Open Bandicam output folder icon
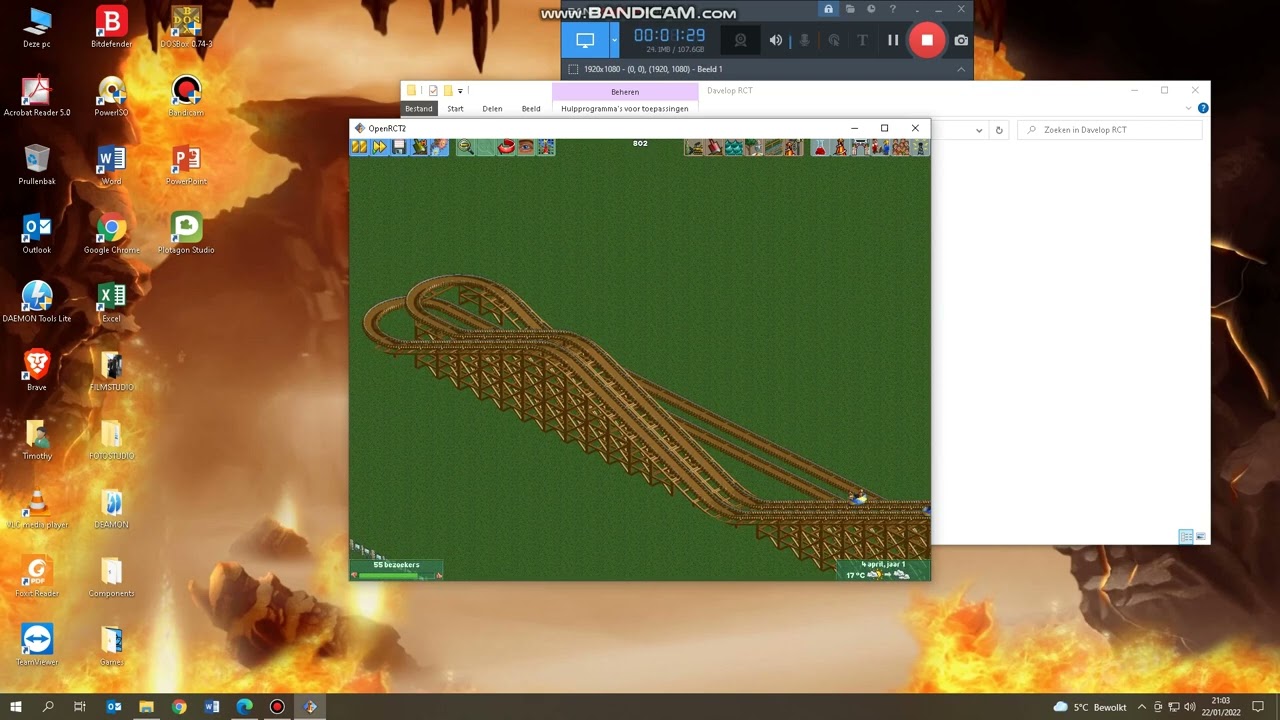This screenshot has height=720, width=1280. coord(850,9)
